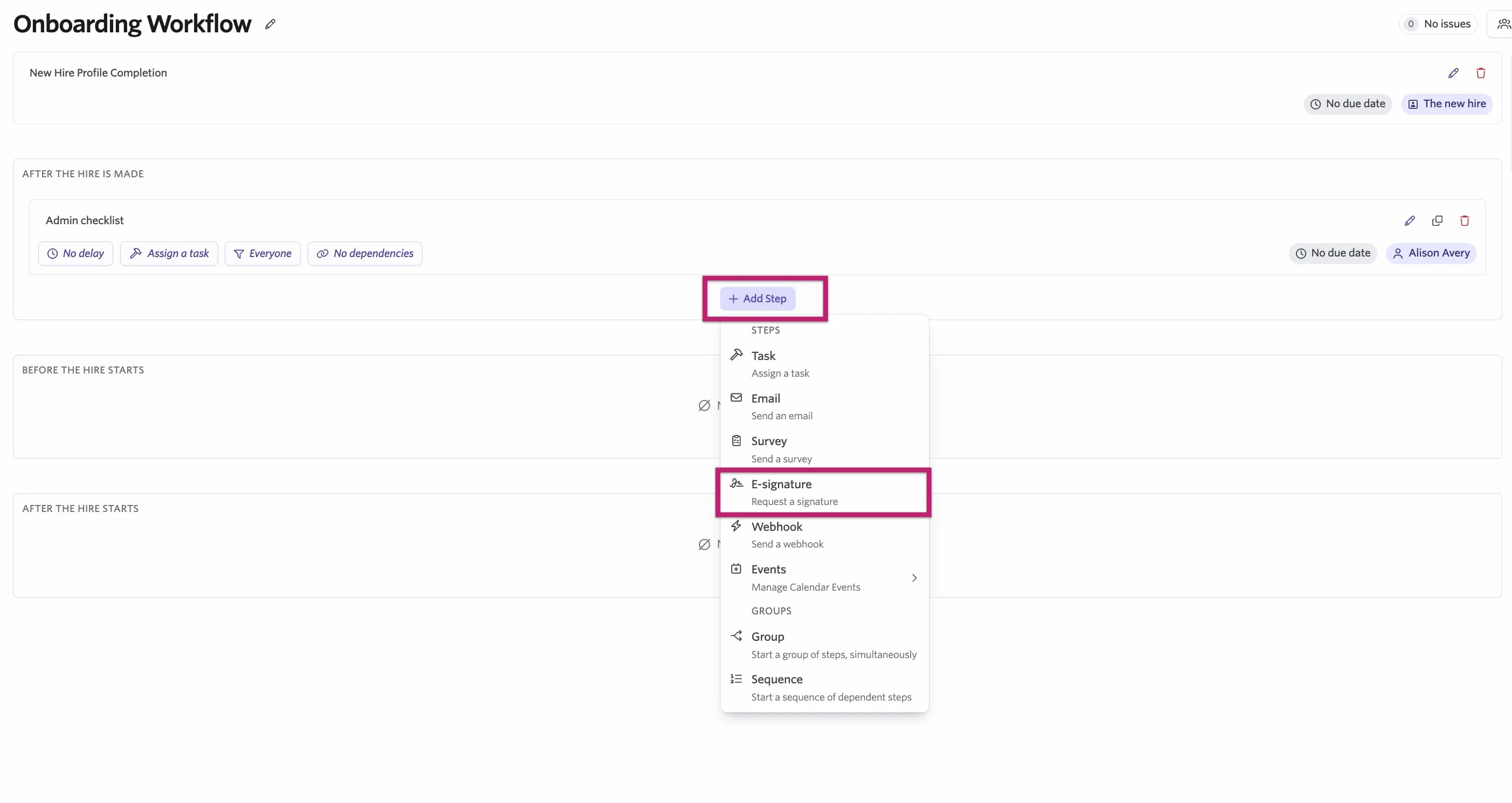1512x803 pixels.
Task: Click the BEFORE THE HIRE STARTS heading
Action: [x=83, y=370]
